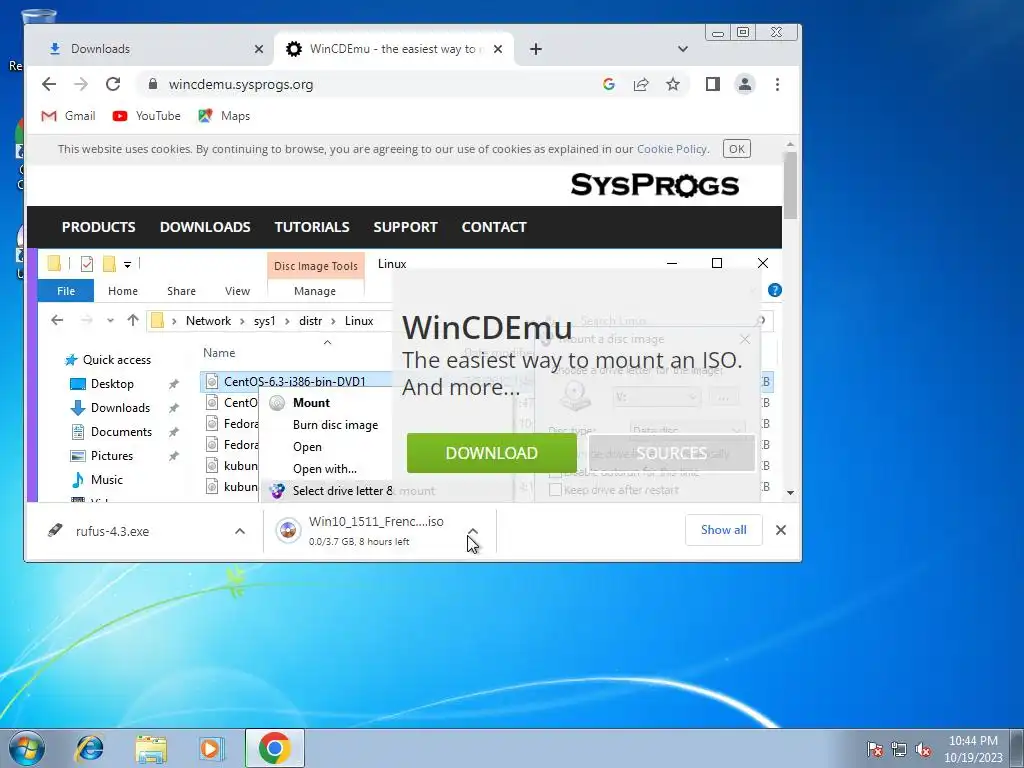Expand Chrome tab search chevron
The width and height of the screenshot is (1024, 768).
pos(682,49)
